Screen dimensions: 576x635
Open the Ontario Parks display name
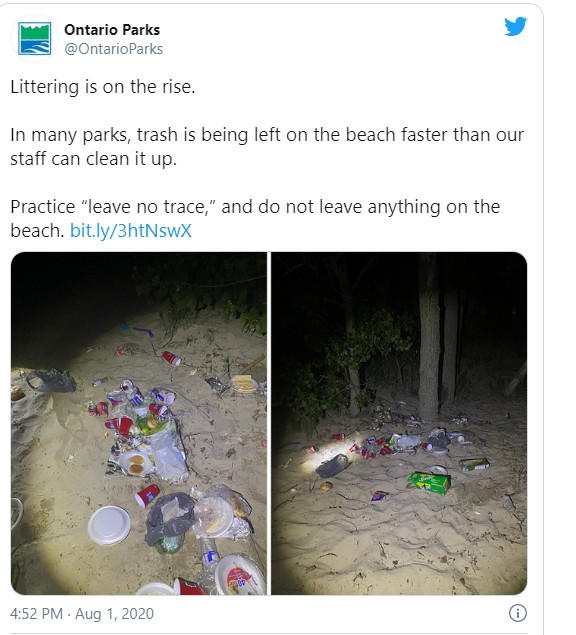click(112, 30)
